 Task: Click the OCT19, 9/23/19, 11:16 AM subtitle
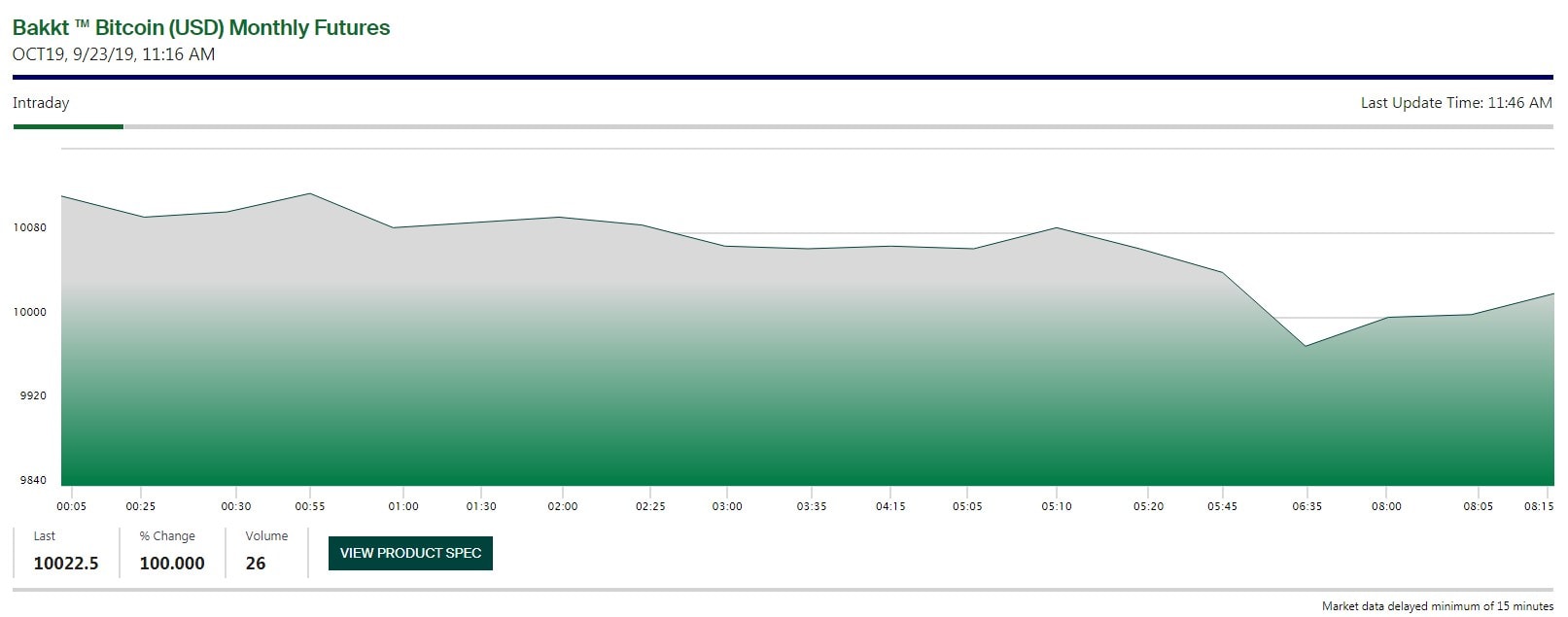click(x=114, y=54)
